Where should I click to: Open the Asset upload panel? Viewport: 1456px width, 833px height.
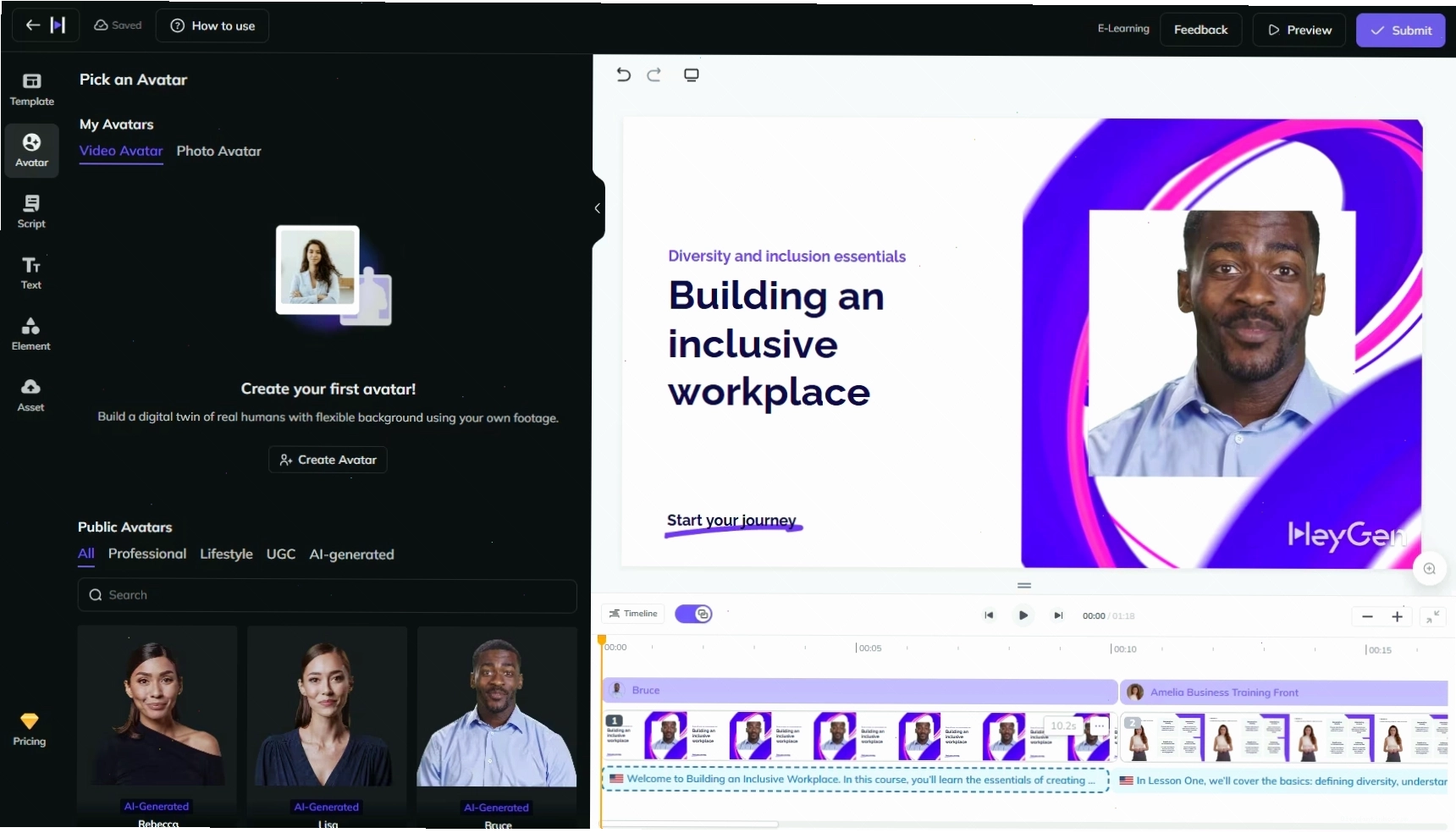(31, 395)
